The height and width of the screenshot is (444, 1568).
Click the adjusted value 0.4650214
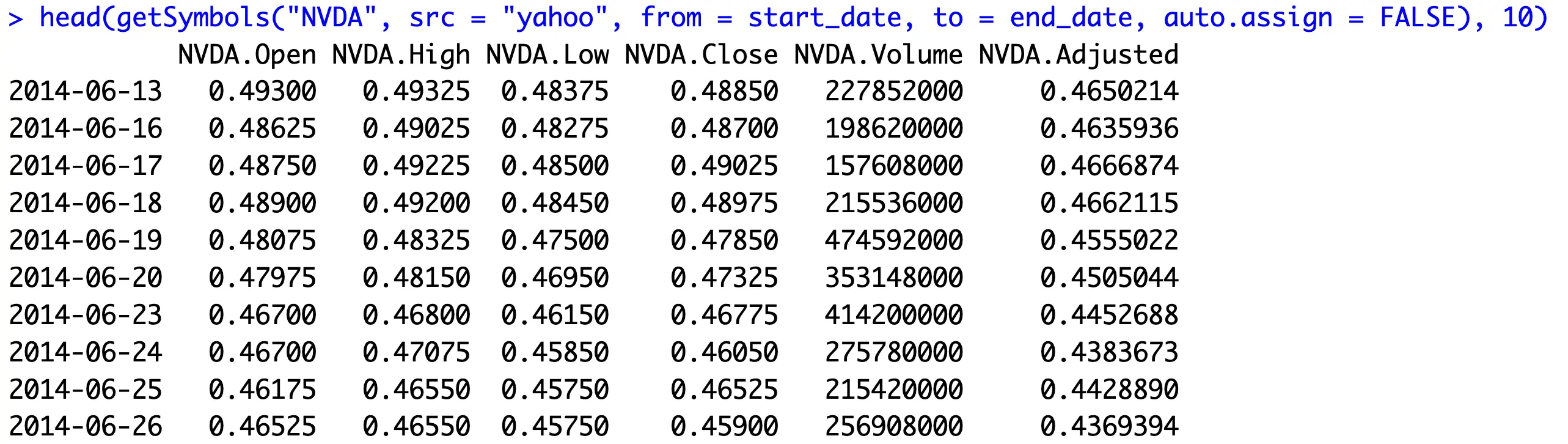pyautogui.click(x=1110, y=91)
